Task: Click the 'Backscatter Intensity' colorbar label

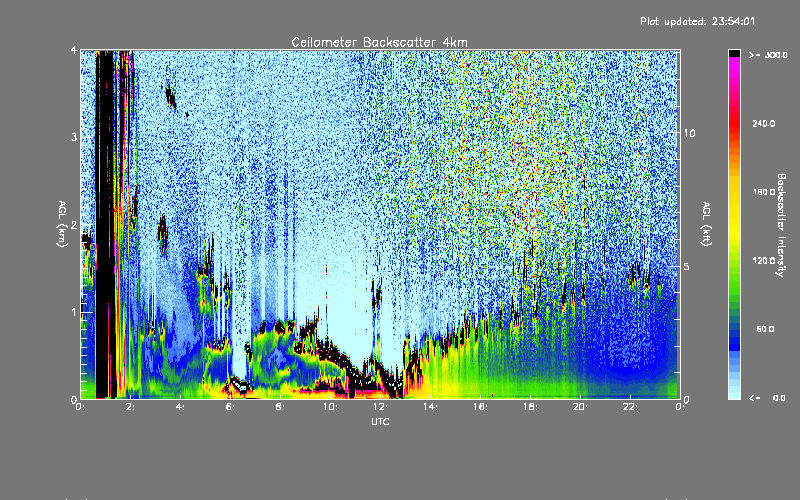Action: click(781, 225)
